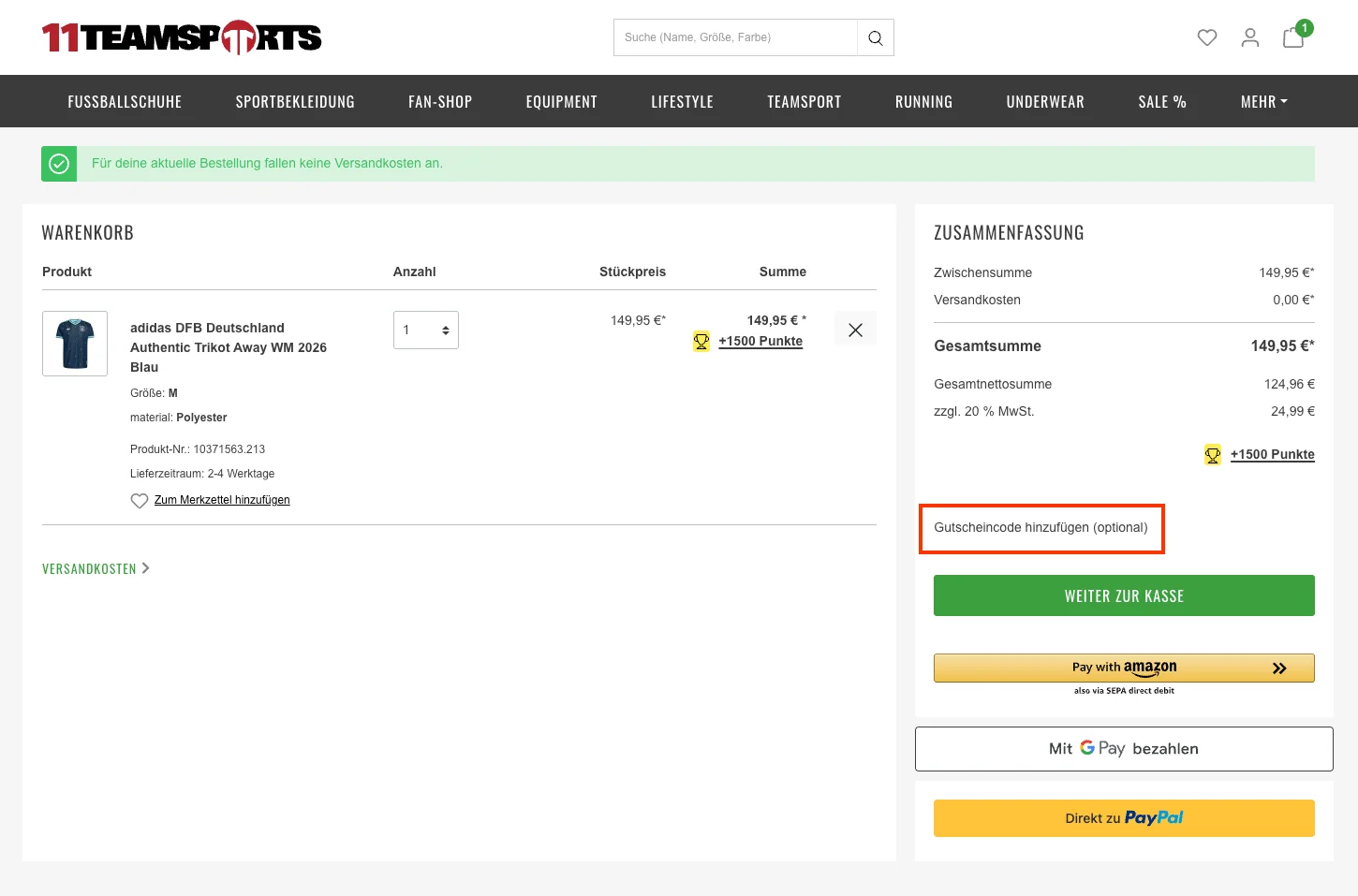Open the Anzahl quantity dropdown
Image resolution: width=1358 pixels, height=896 pixels.
[x=426, y=330]
